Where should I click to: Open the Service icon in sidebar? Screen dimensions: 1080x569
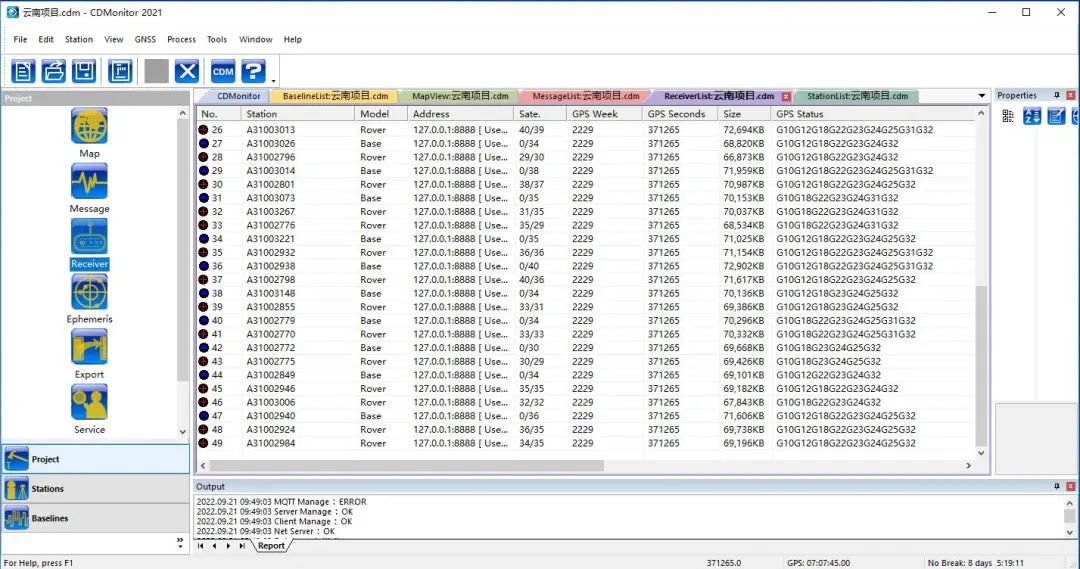89,403
